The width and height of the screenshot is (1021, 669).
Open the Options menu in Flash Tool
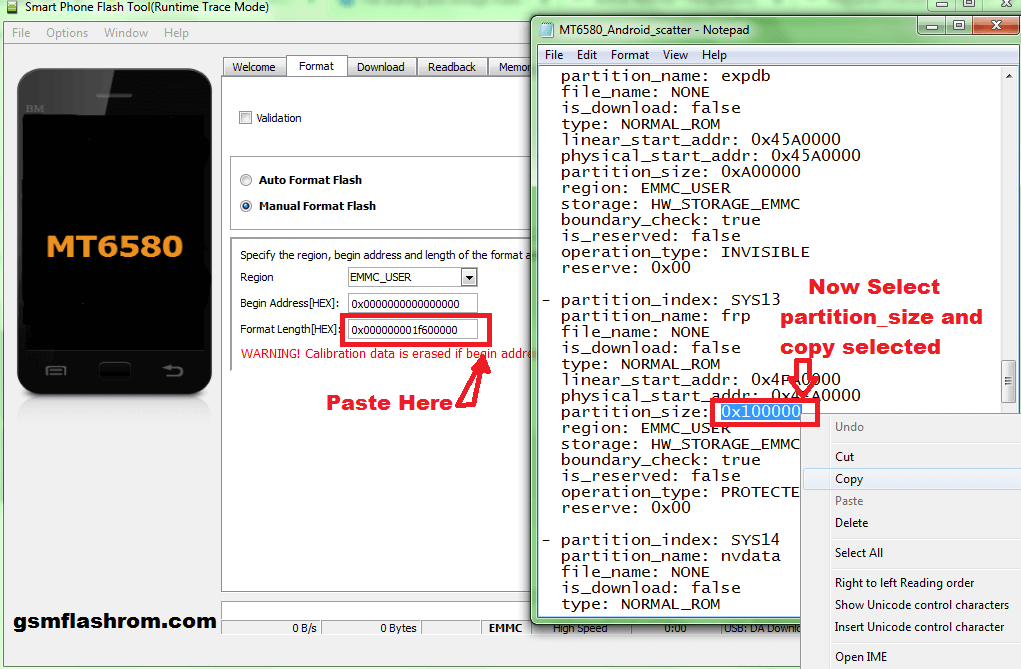coord(66,33)
